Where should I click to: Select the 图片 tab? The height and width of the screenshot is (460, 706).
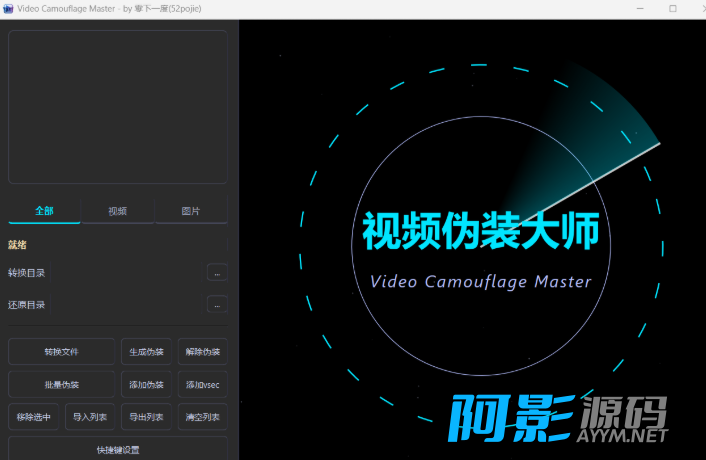[x=190, y=211]
